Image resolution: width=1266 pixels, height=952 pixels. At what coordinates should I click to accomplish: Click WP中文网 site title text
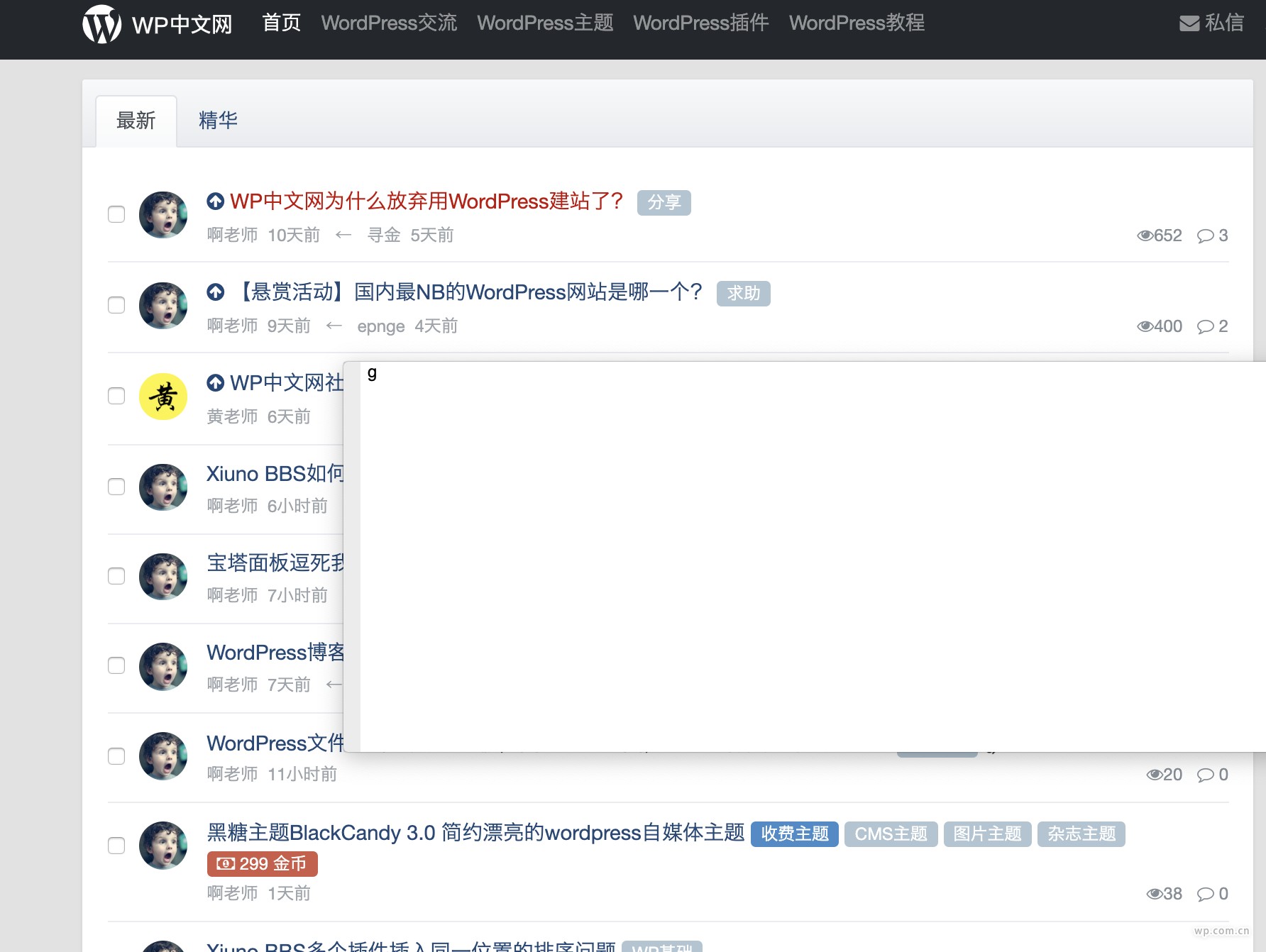pos(182,25)
